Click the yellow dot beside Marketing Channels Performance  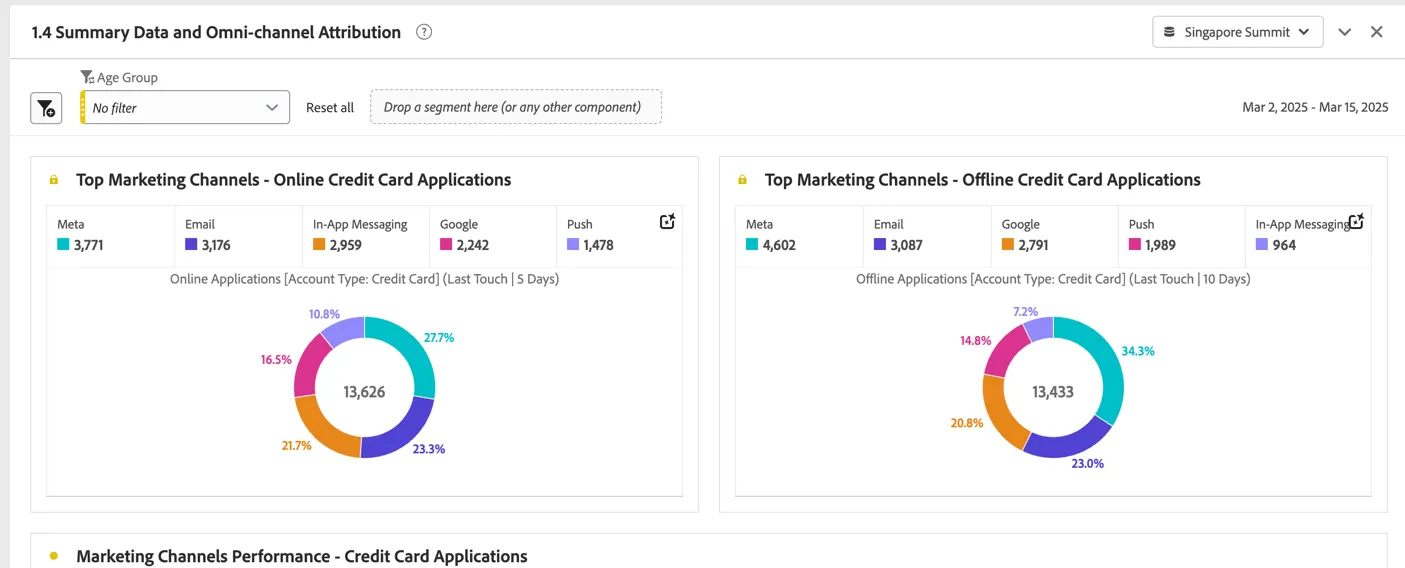point(54,556)
